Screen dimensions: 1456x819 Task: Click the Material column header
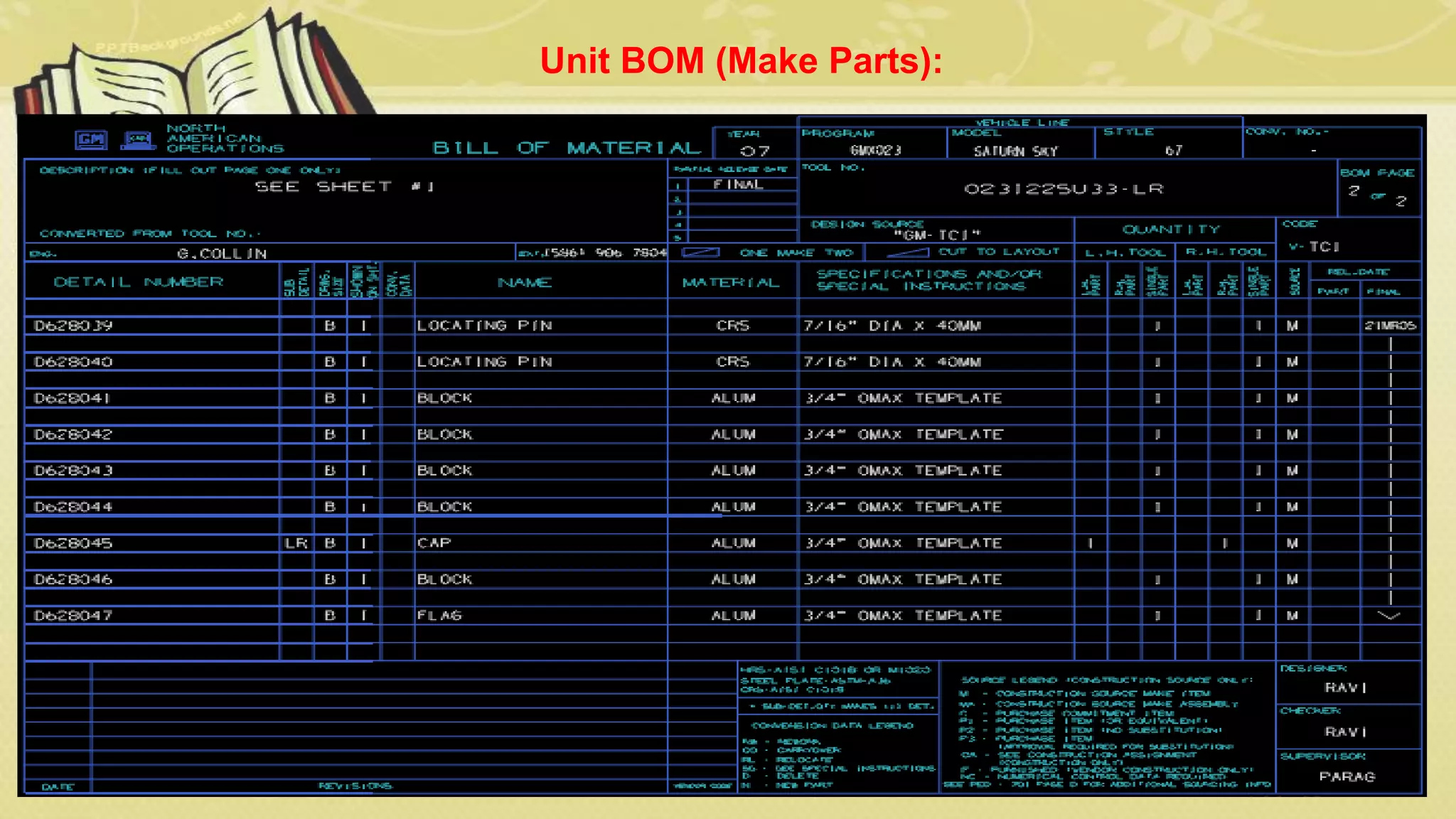click(x=731, y=283)
